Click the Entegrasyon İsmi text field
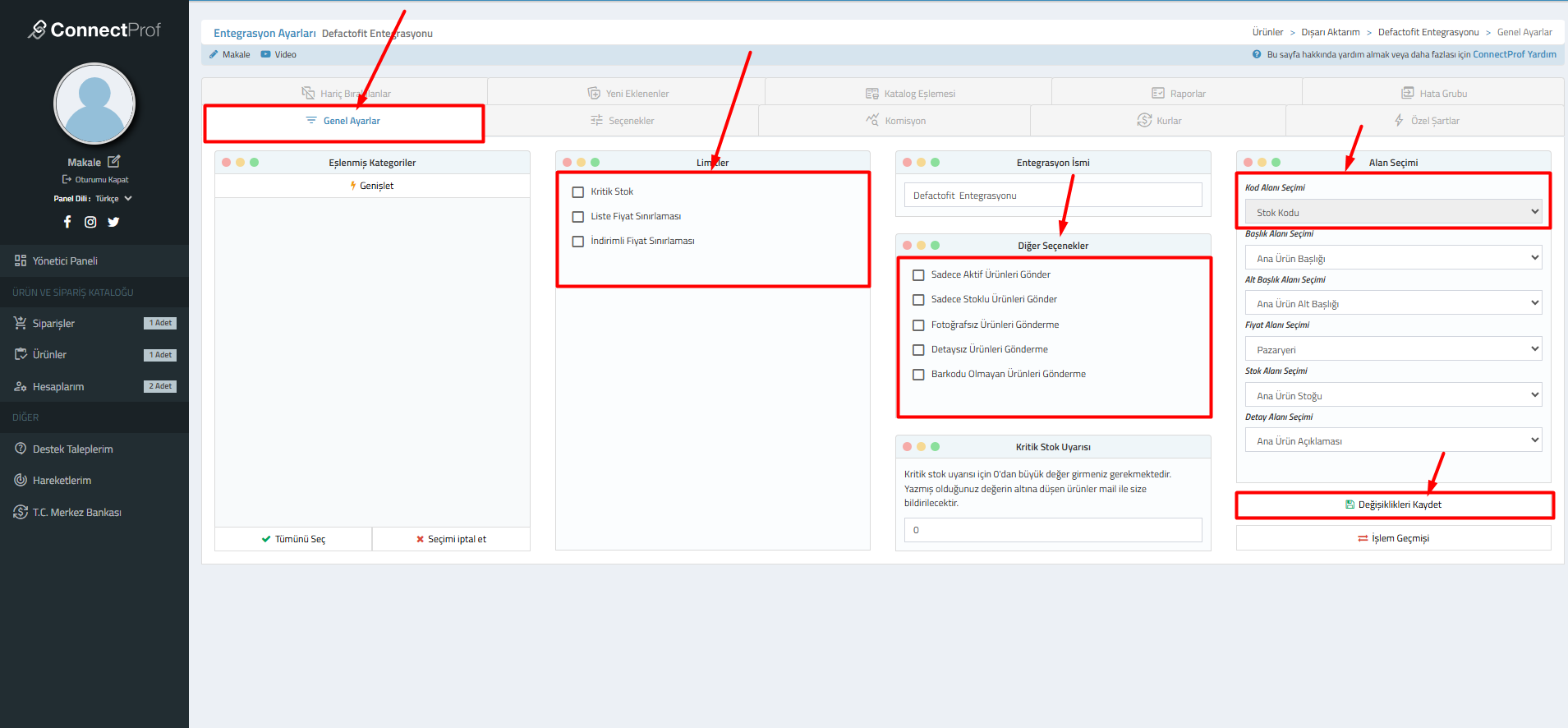1568x728 pixels. tap(1053, 196)
